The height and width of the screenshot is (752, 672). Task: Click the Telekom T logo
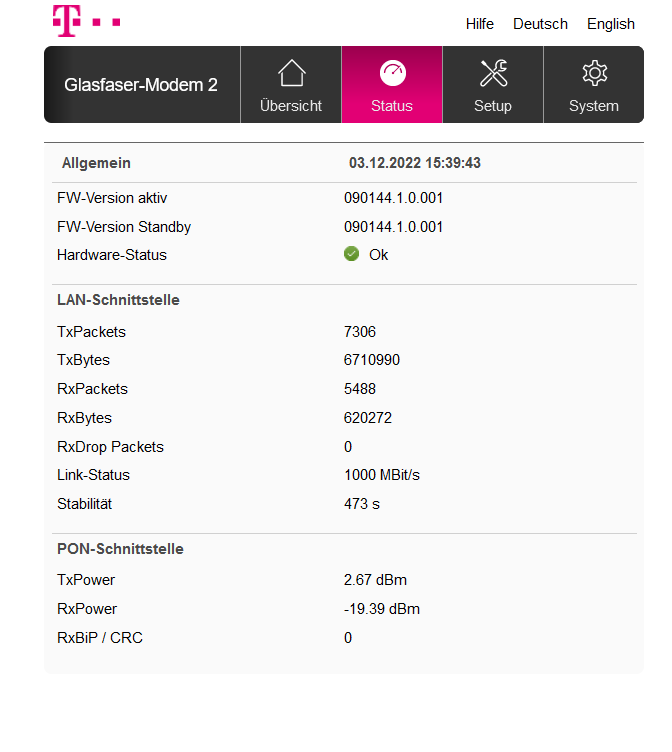86,21
